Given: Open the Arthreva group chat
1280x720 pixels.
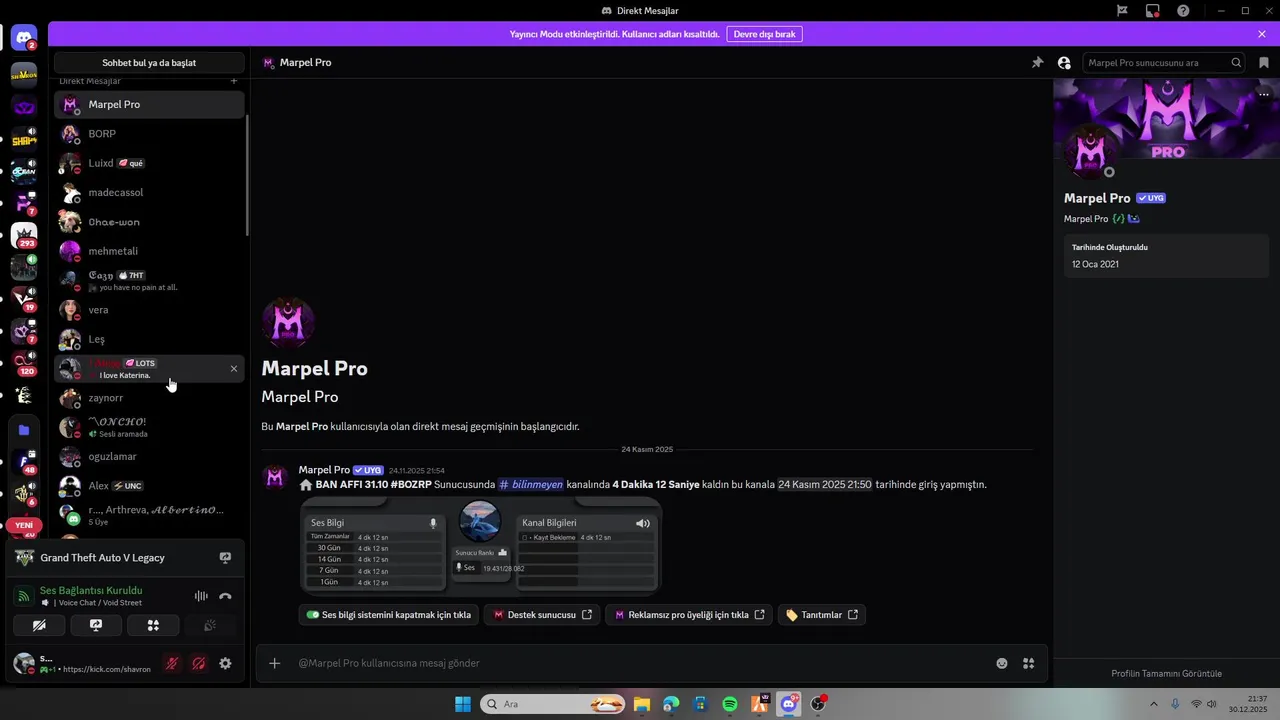Looking at the screenshot, I should click(149, 515).
